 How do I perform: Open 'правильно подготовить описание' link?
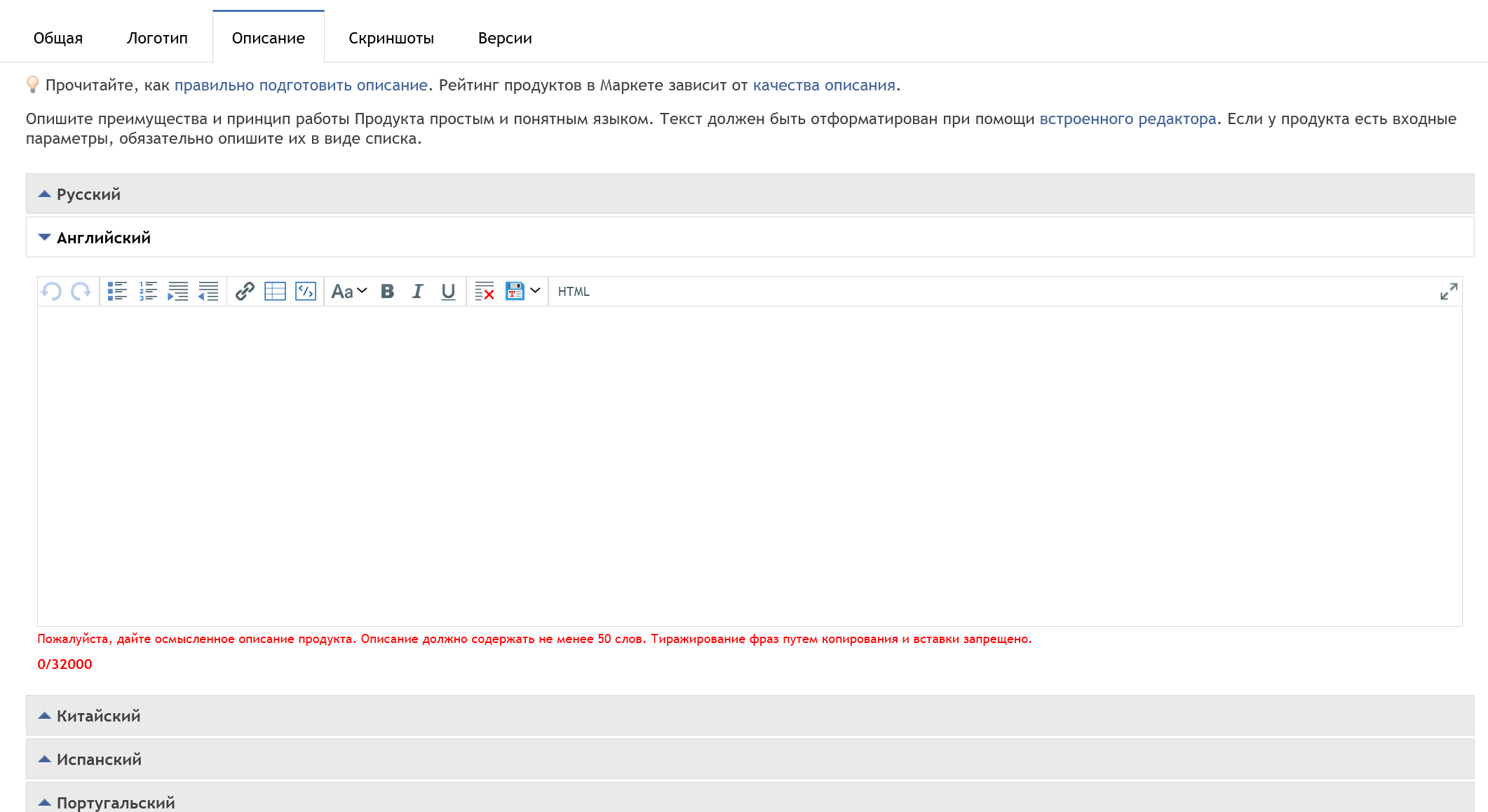301,85
